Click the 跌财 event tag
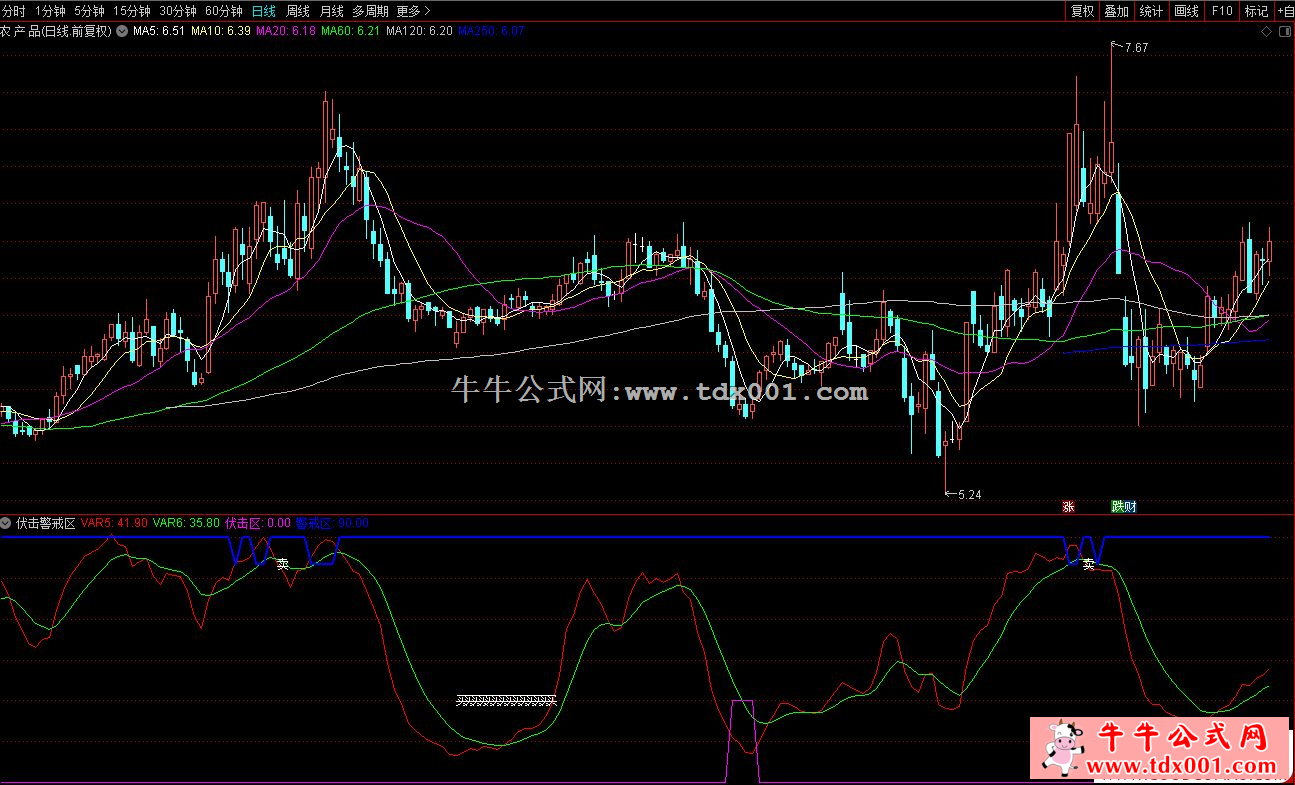1295x785 pixels. (x=1124, y=507)
